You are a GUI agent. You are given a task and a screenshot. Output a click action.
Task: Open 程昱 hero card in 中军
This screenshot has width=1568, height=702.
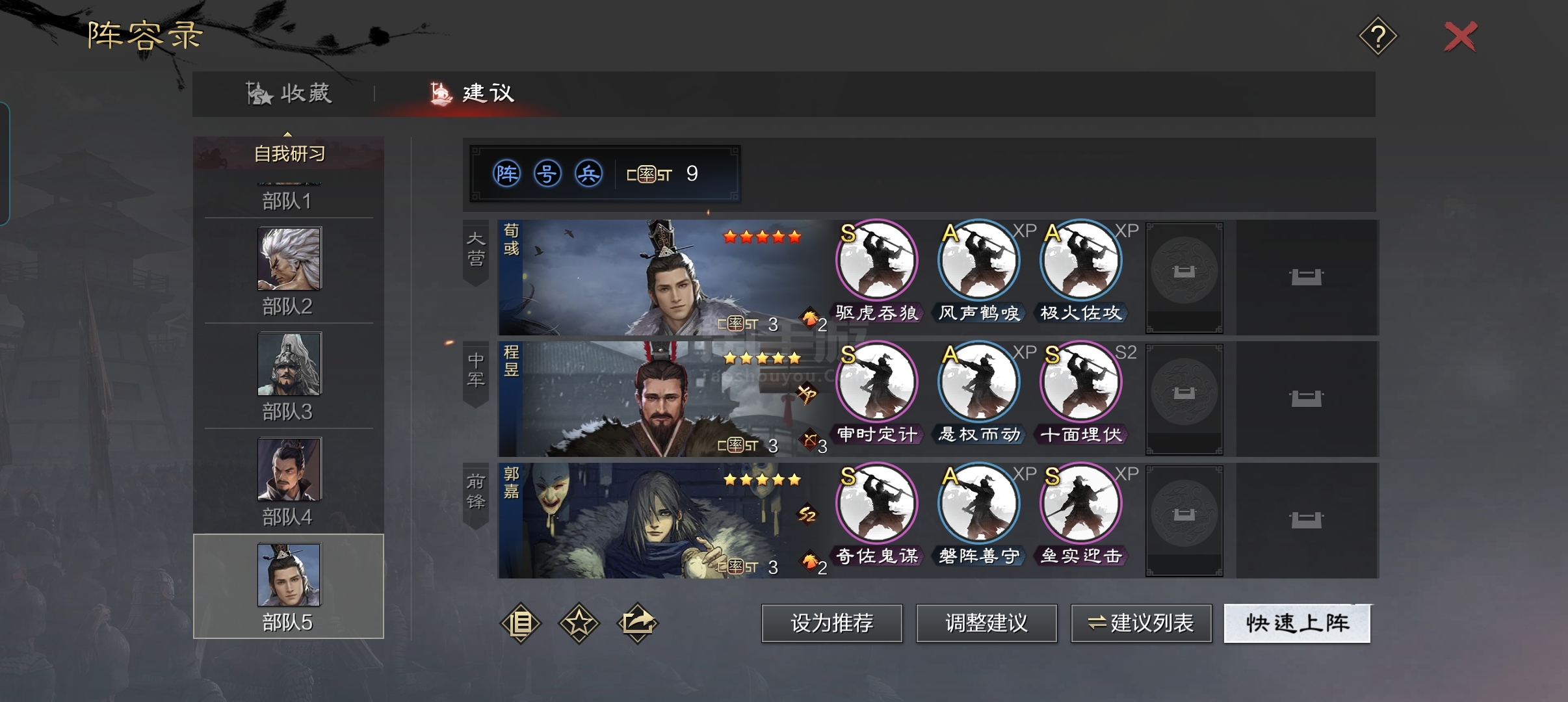coord(663,399)
